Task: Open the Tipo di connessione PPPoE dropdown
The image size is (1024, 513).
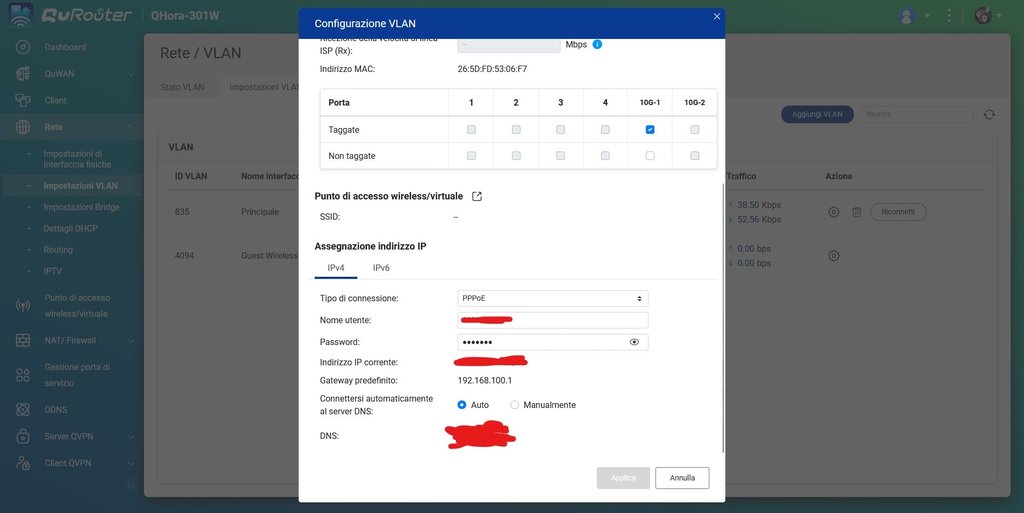Action: tap(552, 298)
